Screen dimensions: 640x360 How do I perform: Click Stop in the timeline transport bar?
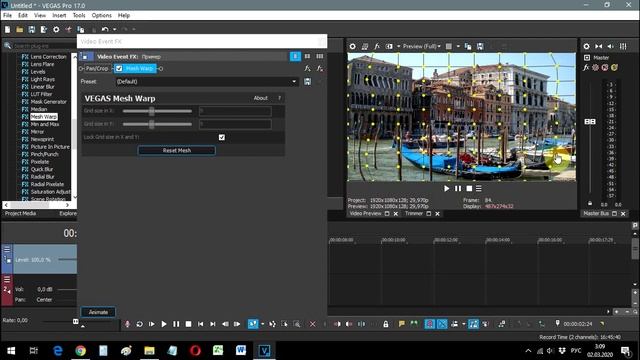pyautogui.click(x=188, y=324)
